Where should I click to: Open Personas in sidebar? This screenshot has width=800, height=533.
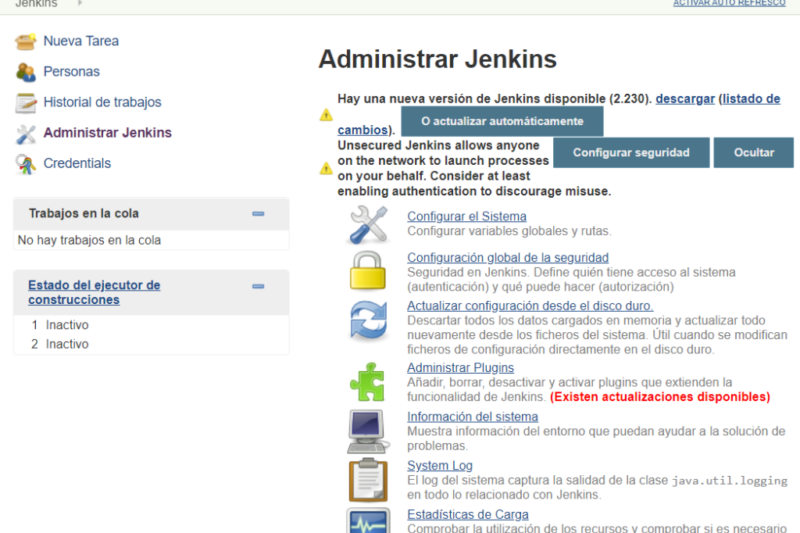71,71
